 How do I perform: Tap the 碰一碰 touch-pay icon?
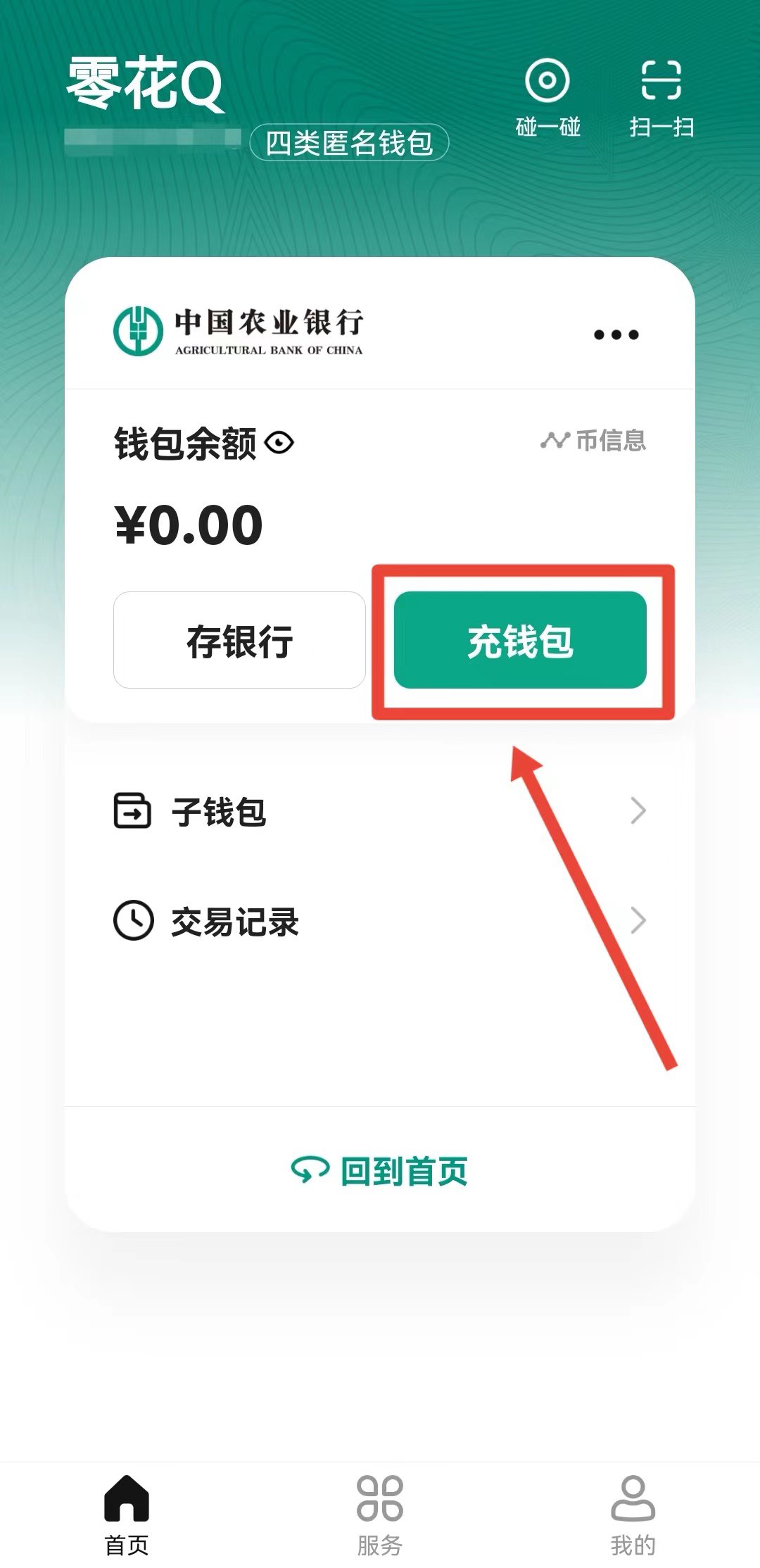point(547,80)
